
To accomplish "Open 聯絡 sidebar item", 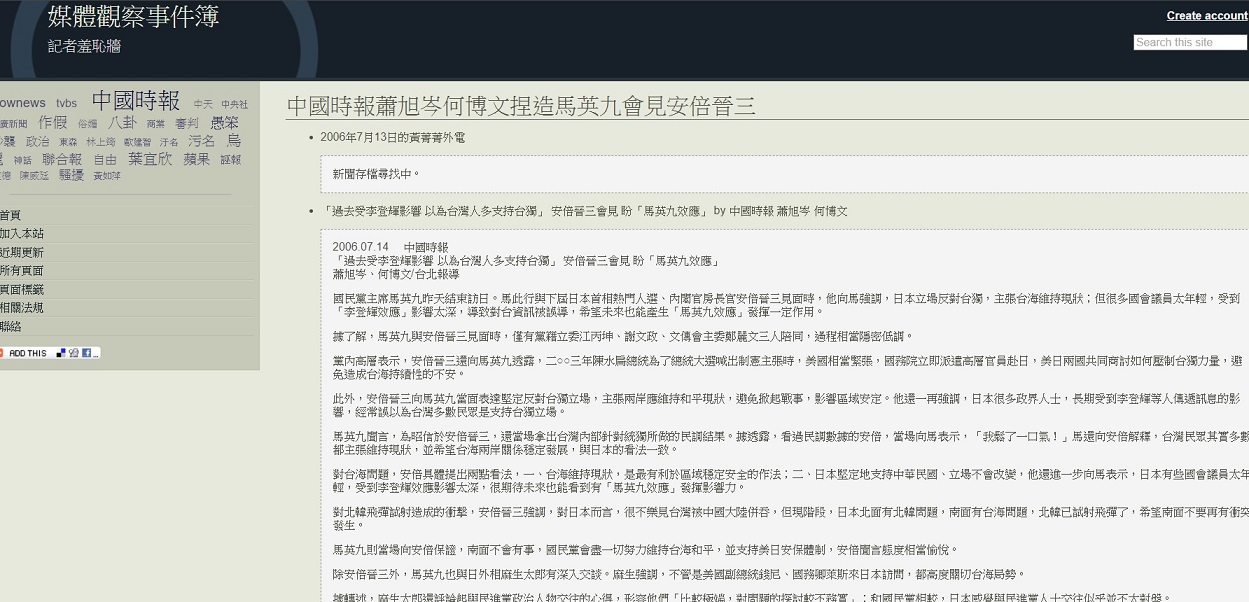I will 10,326.
